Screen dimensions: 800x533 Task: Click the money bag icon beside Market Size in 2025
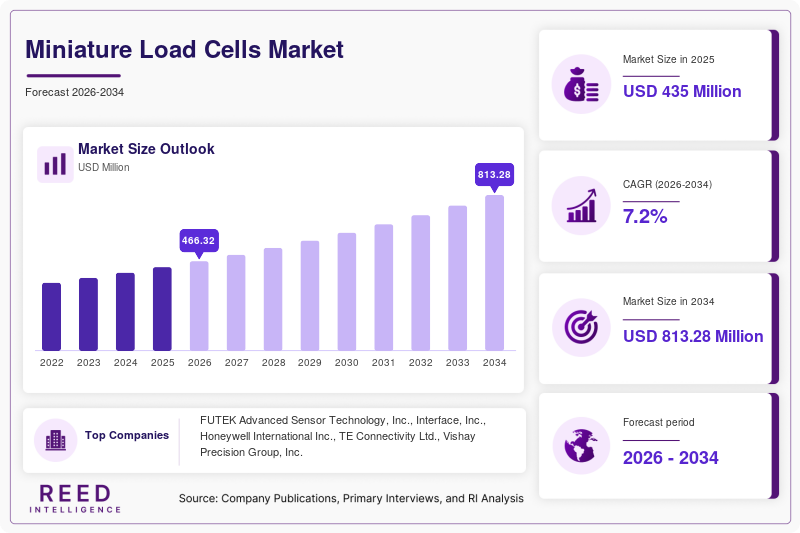coord(581,84)
